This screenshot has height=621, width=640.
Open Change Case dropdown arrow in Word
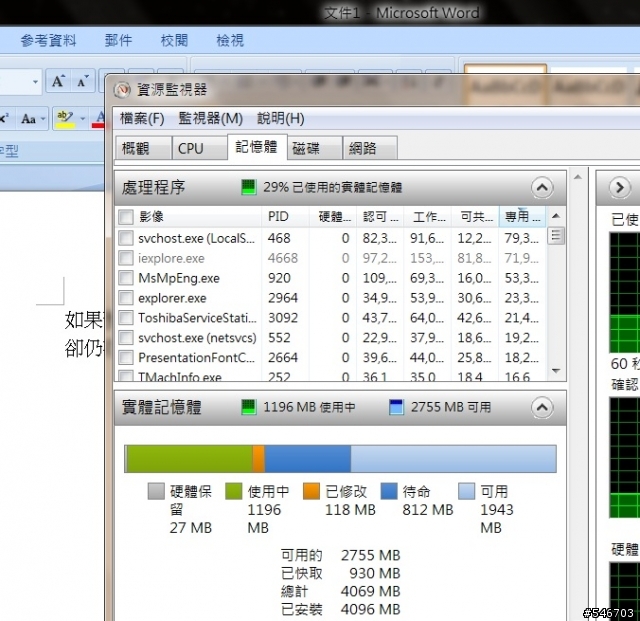(43, 119)
